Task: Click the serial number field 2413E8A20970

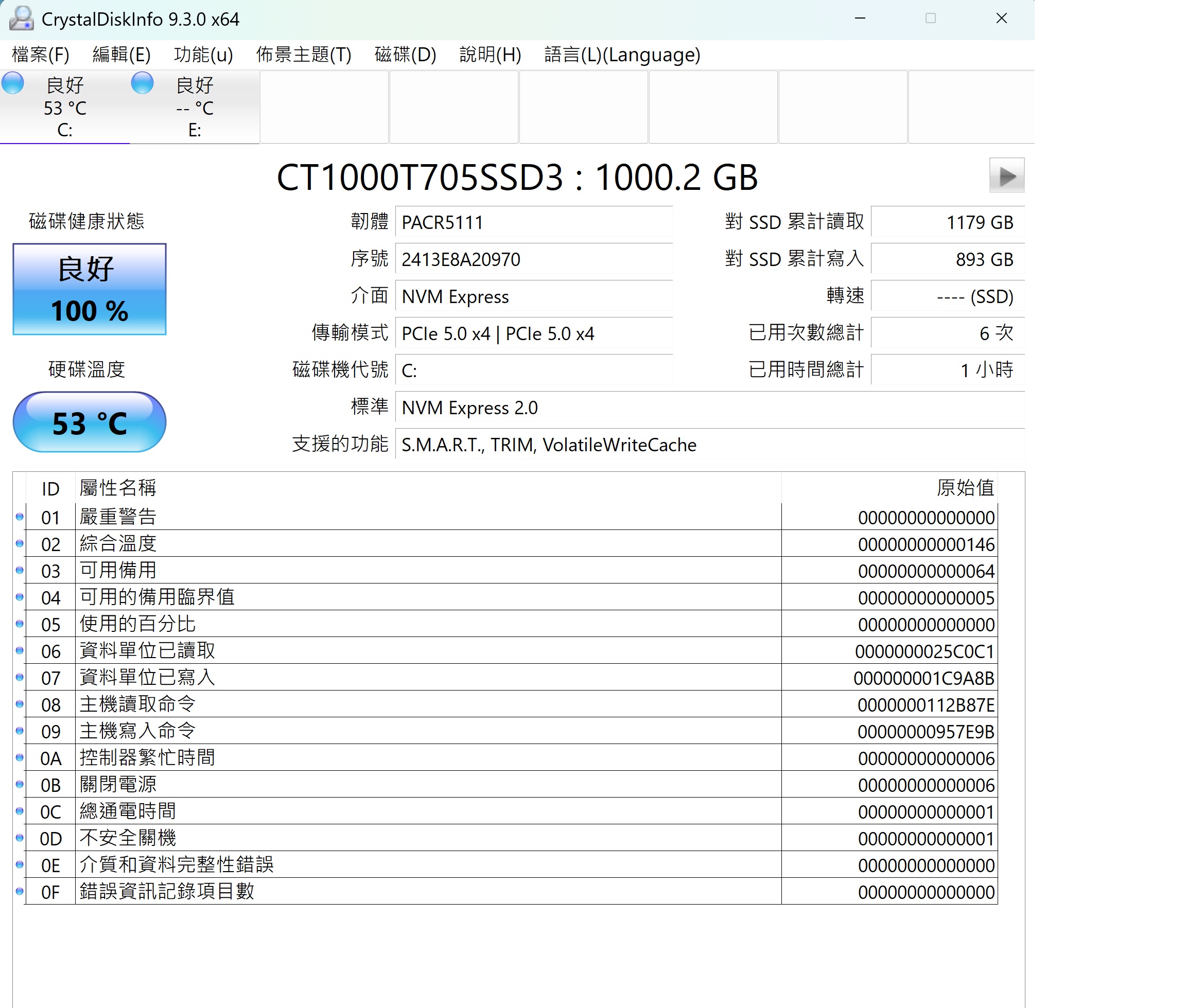Action: tap(534, 259)
